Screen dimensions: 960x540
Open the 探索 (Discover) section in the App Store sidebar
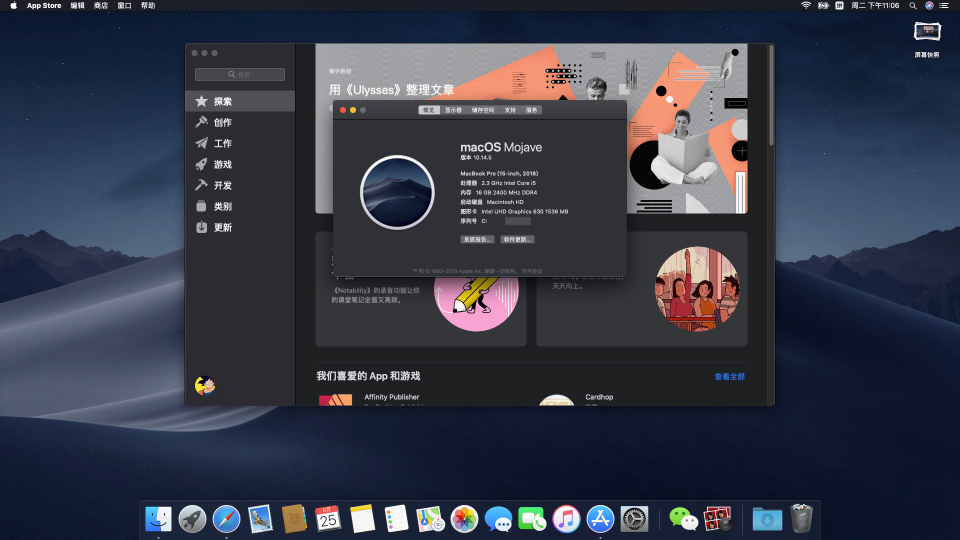pyautogui.click(x=240, y=101)
